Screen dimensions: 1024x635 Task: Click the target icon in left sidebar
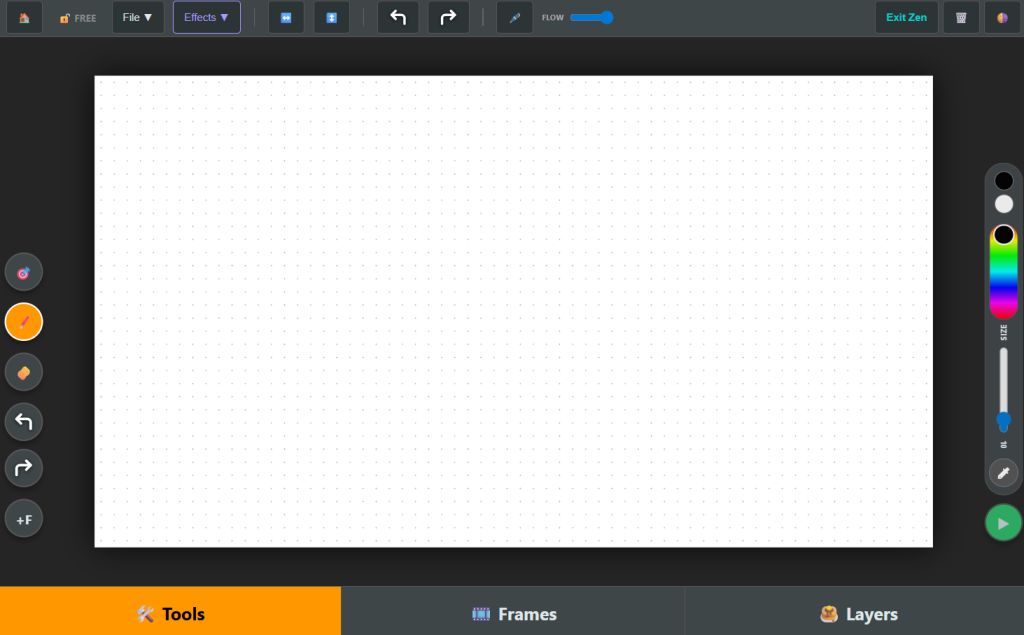pyautogui.click(x=24, y=272)
